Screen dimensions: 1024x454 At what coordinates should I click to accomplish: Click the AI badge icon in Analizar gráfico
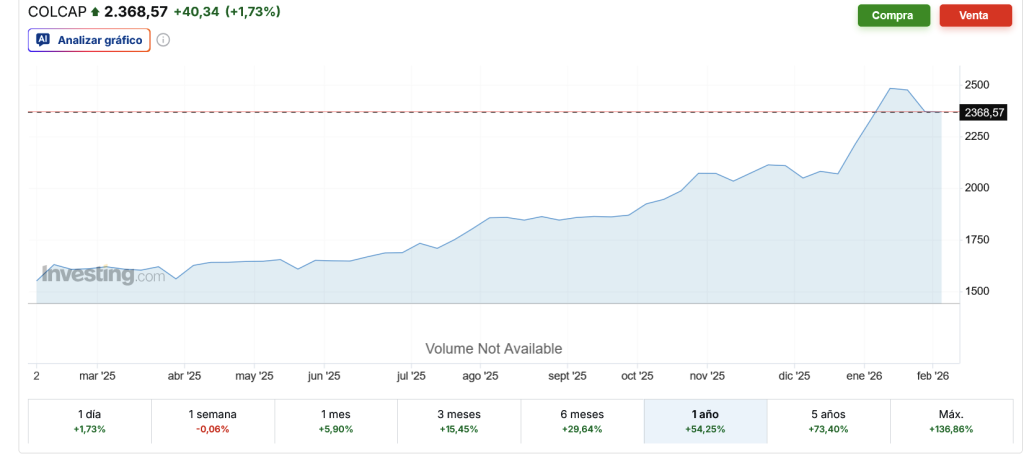click(43, 40)
